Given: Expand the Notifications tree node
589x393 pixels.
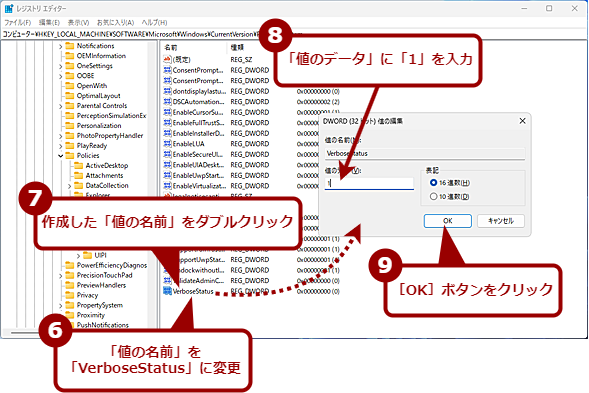Looking at the screenshot, I should pos(60,46).
